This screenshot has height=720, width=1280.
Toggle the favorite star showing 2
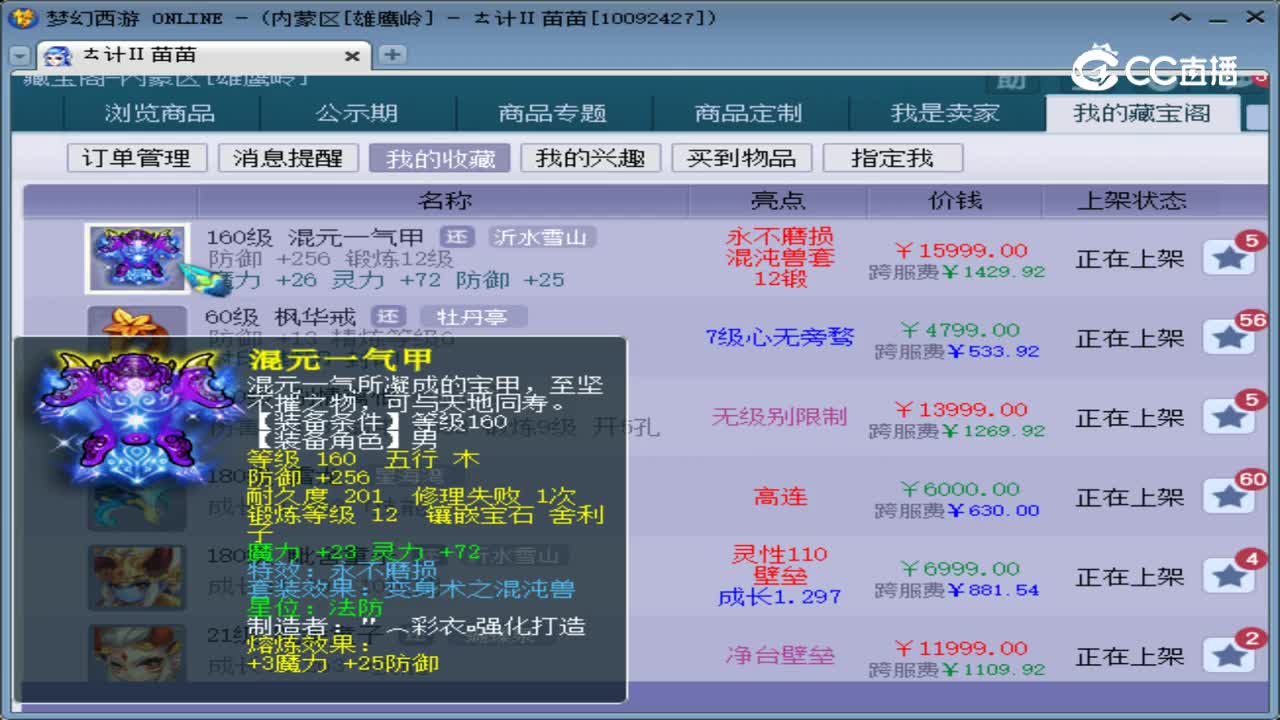pyautogui.click(x=1229, y=655)
